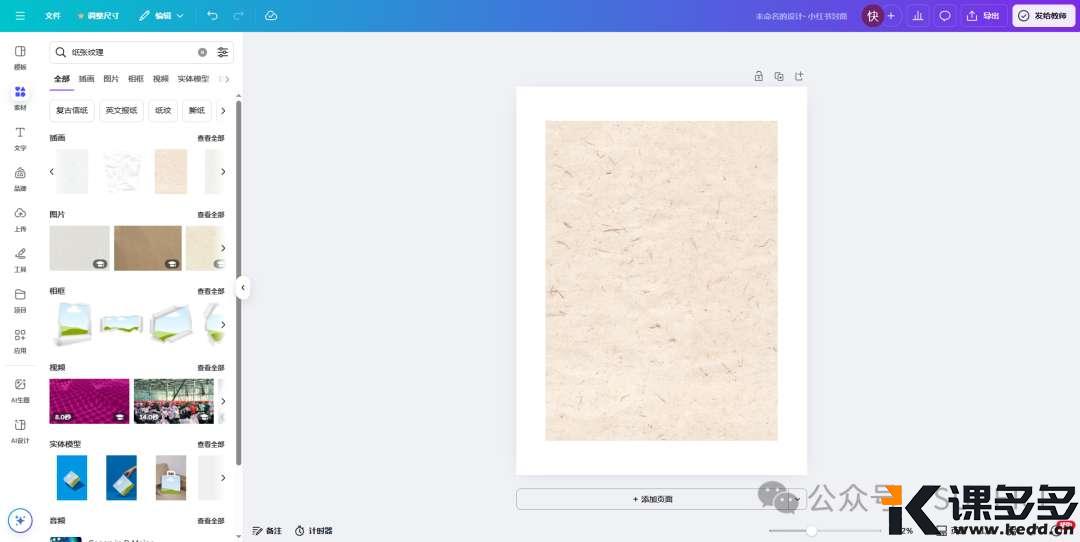
Task: Open the hamburger main menu
Action: point(20,16)
